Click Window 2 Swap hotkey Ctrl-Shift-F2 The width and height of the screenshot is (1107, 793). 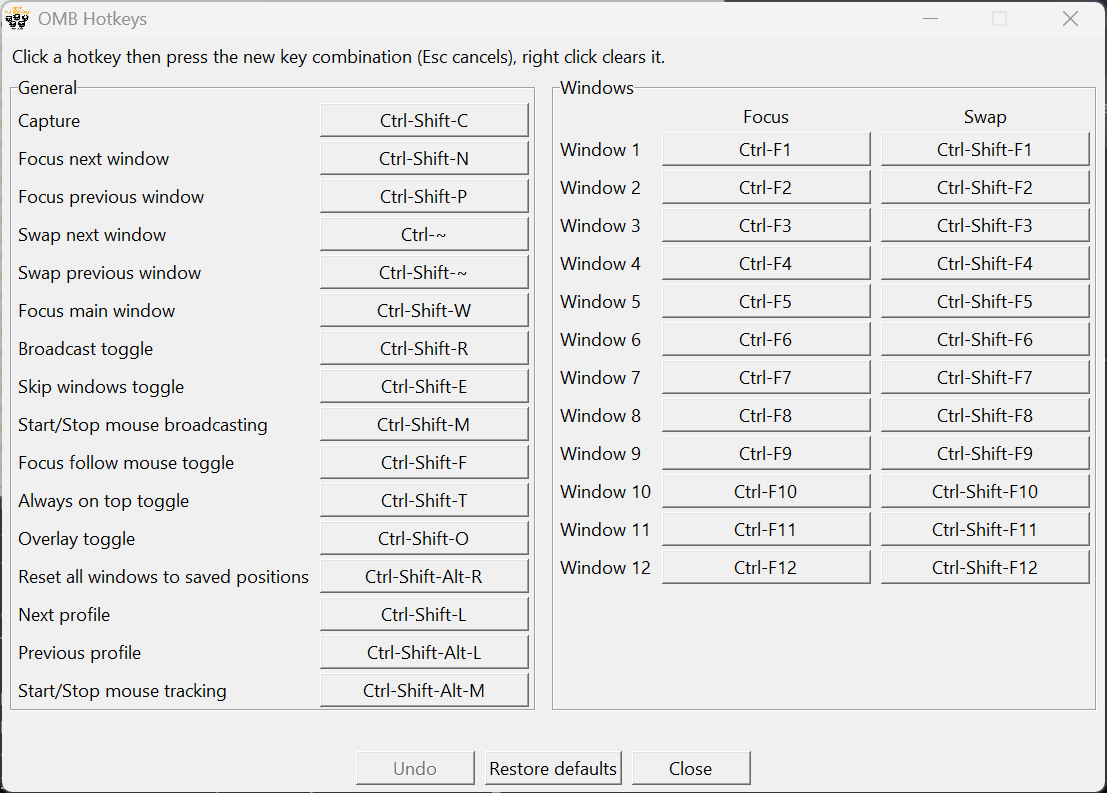(985, 188)
